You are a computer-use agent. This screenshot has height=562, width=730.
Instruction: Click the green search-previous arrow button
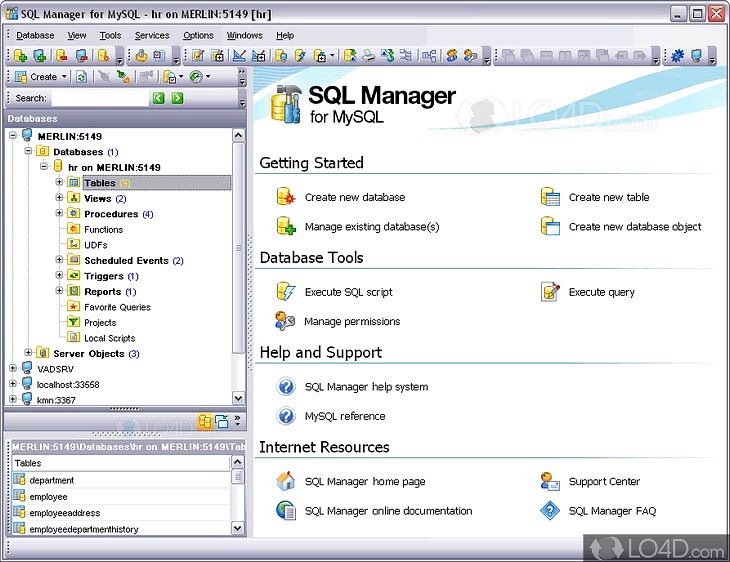[x=158, y=98]
